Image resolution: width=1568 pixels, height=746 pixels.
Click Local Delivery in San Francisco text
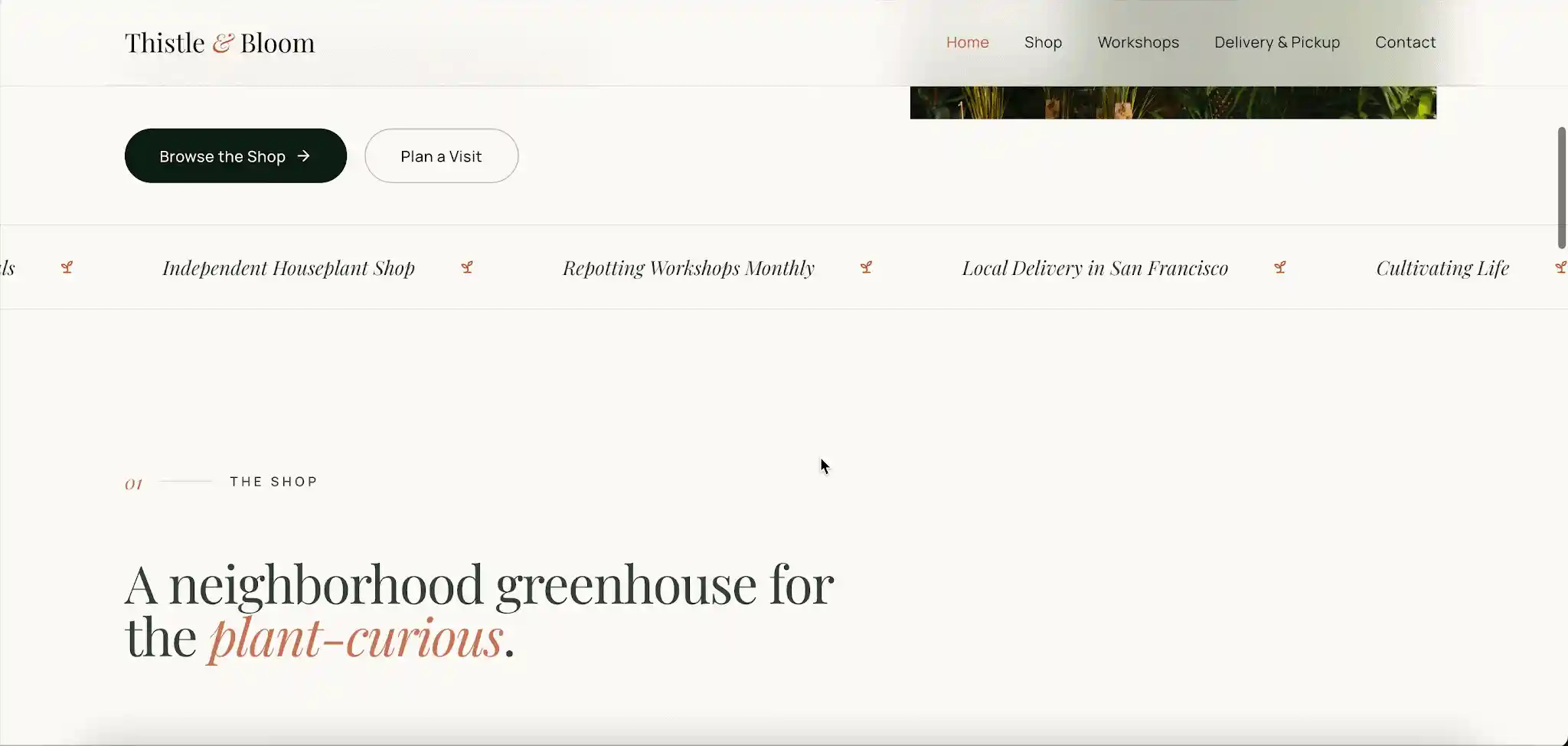pyautogui.click(x=1095, y=268)
